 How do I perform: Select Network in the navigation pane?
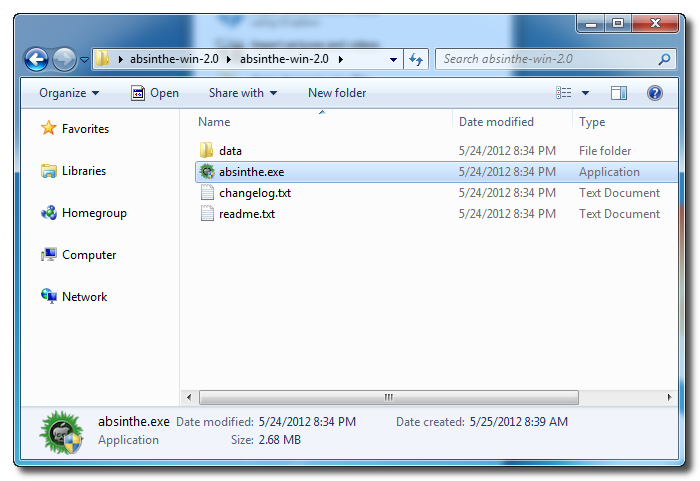[x=84, y=297]
